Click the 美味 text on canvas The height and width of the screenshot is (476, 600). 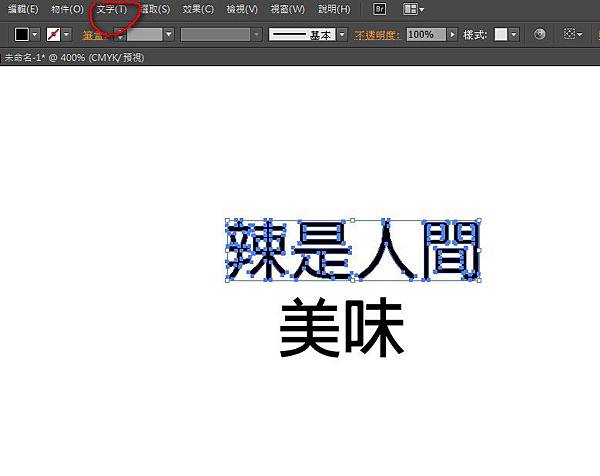342,328
